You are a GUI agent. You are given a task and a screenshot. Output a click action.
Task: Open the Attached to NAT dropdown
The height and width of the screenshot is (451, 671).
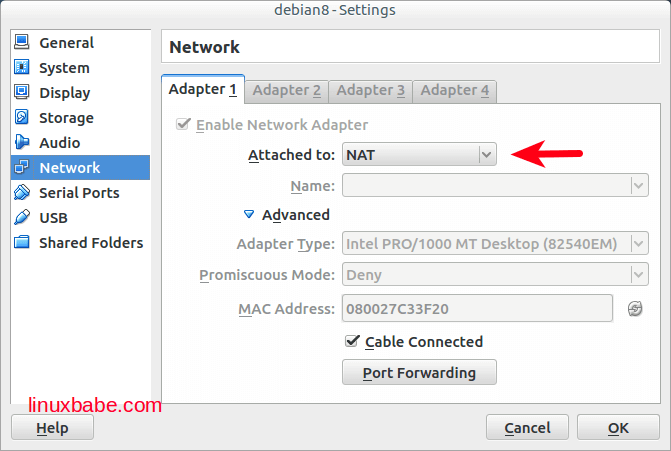point(419,155)
